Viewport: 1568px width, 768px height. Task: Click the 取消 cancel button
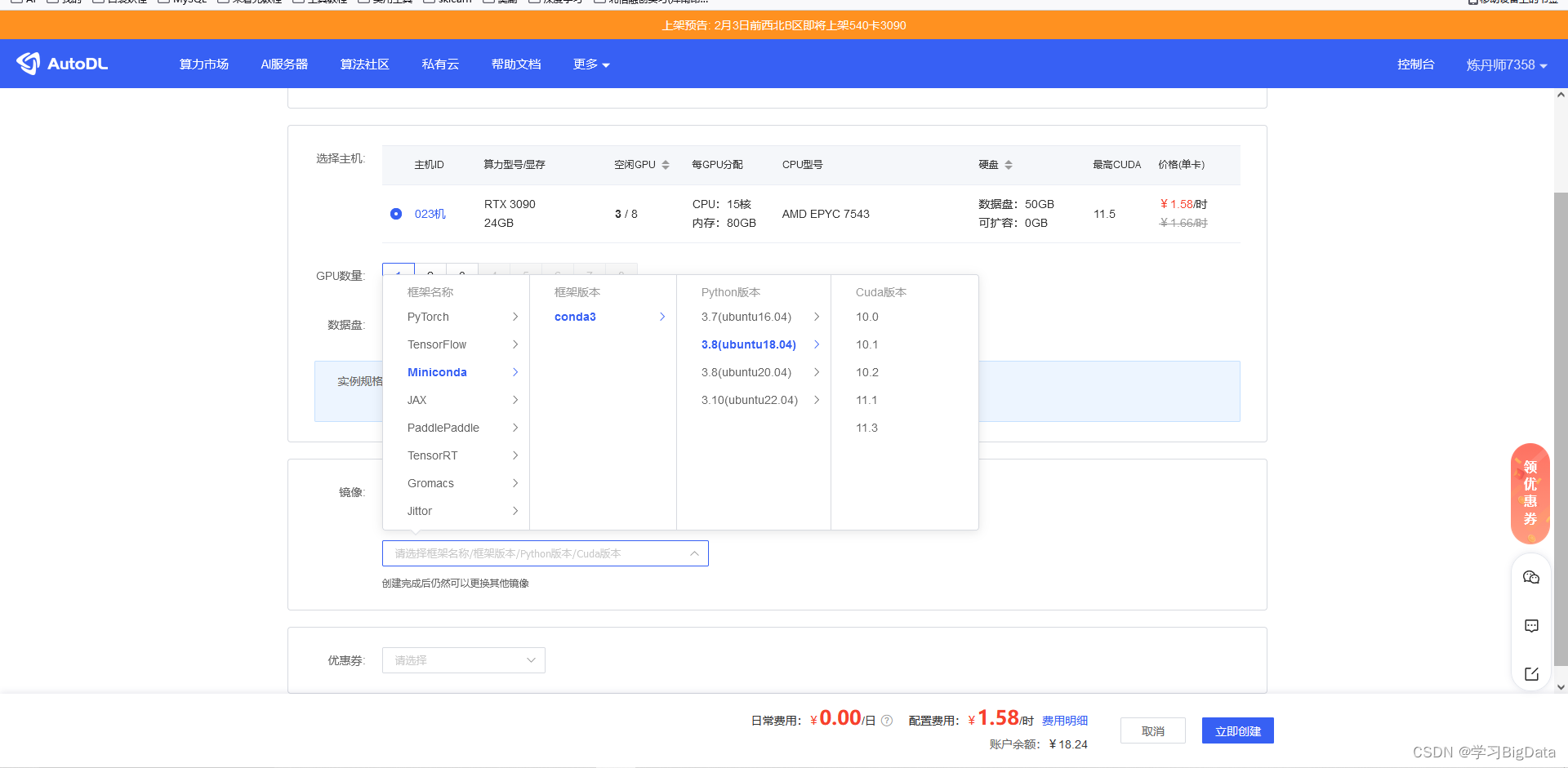click(x=1153, y=730)
